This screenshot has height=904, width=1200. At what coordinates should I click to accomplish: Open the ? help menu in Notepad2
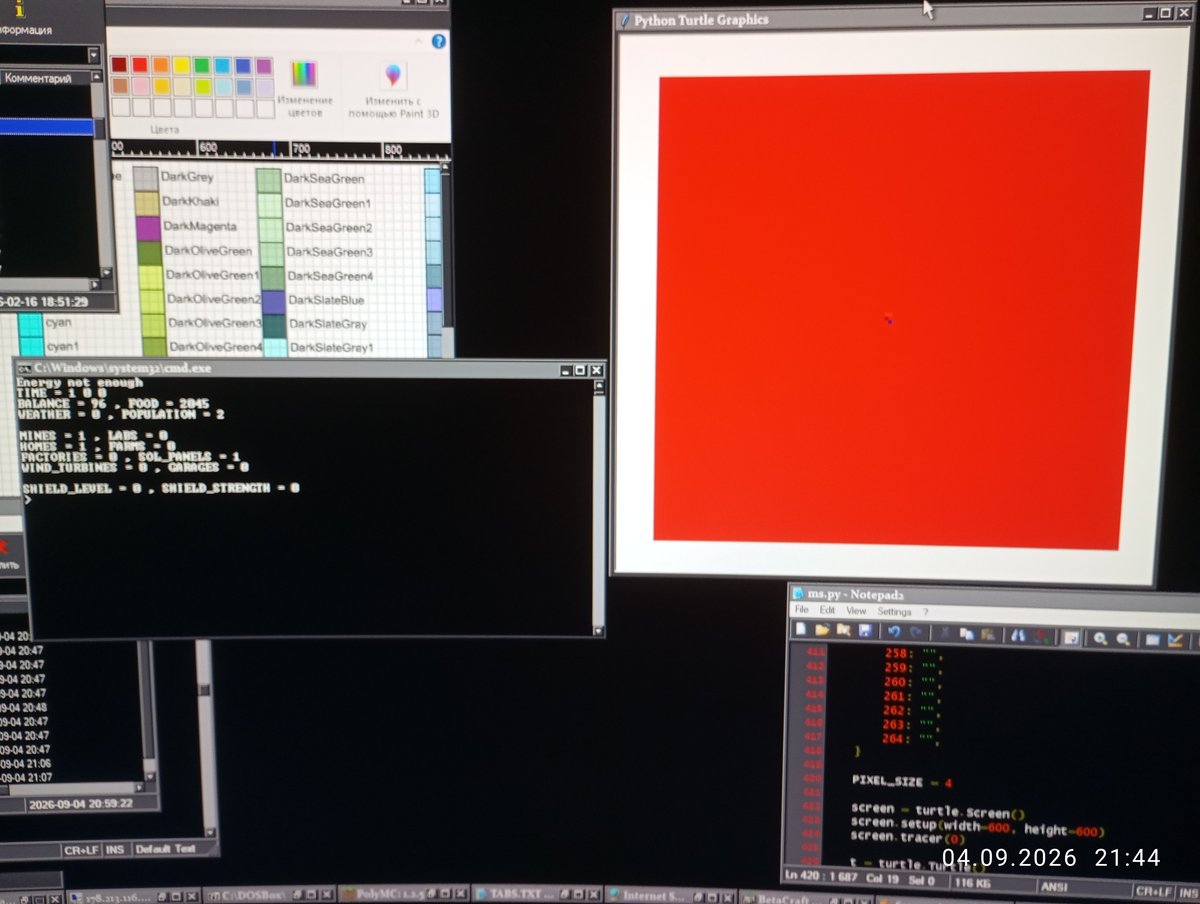pos(925,612)
